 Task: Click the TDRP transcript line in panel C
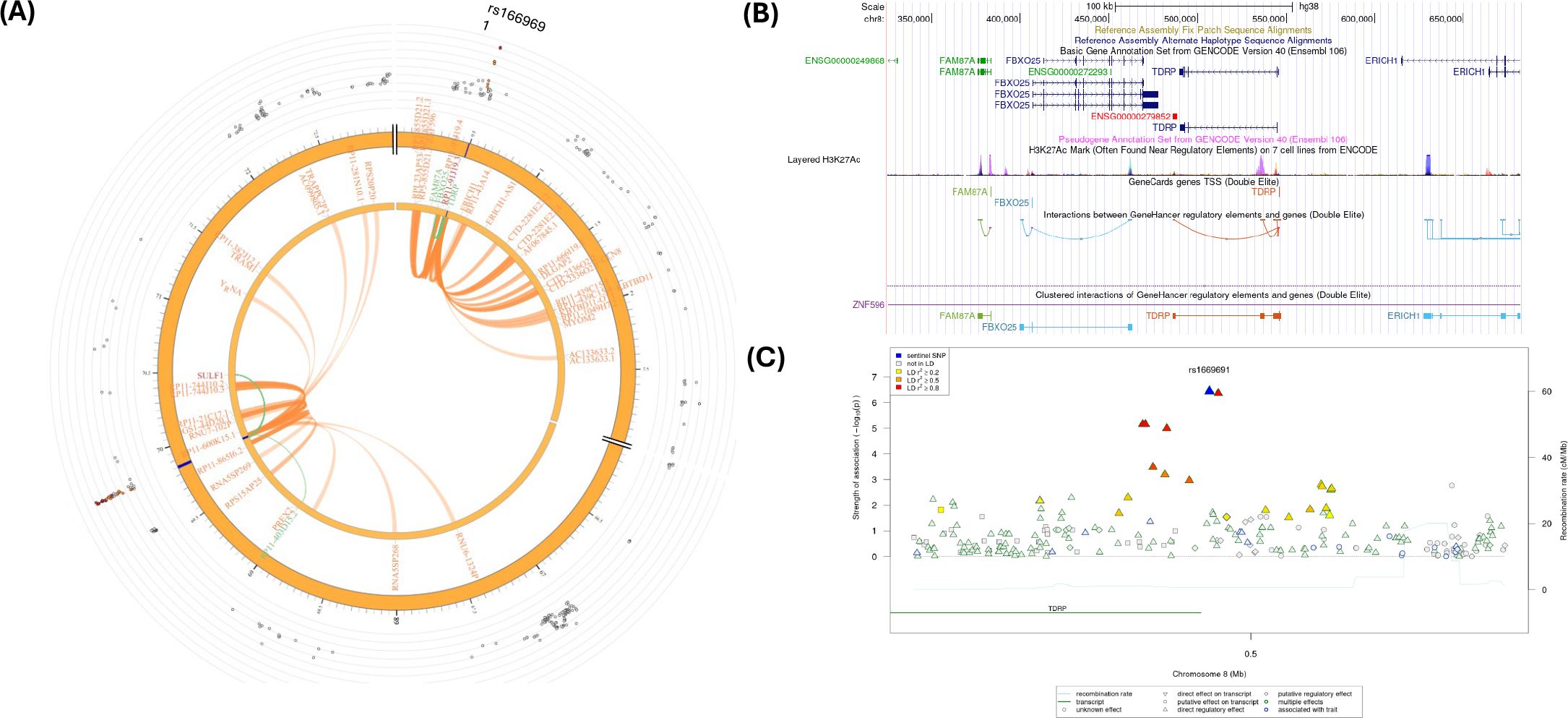[x=1045, y=613]
